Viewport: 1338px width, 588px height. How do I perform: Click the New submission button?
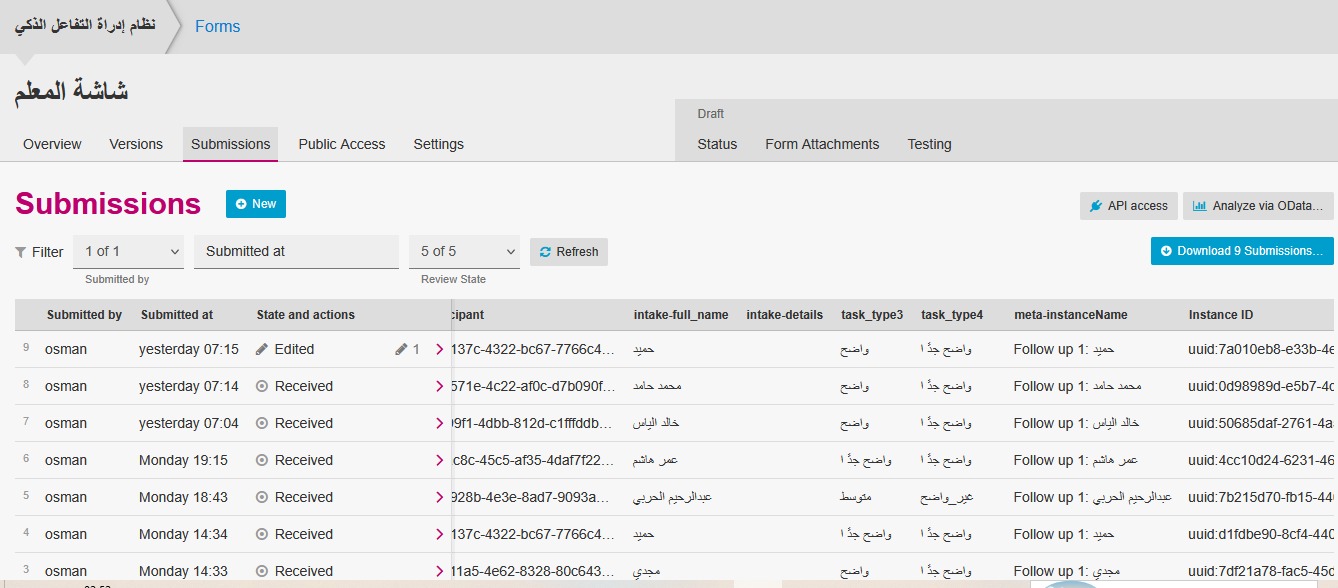click(x=256, y=204)
